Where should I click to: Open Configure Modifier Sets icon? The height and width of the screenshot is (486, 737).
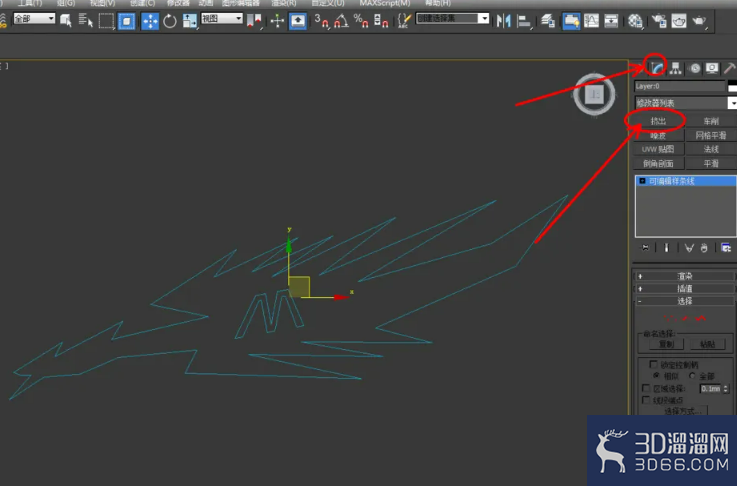point(726,248)
